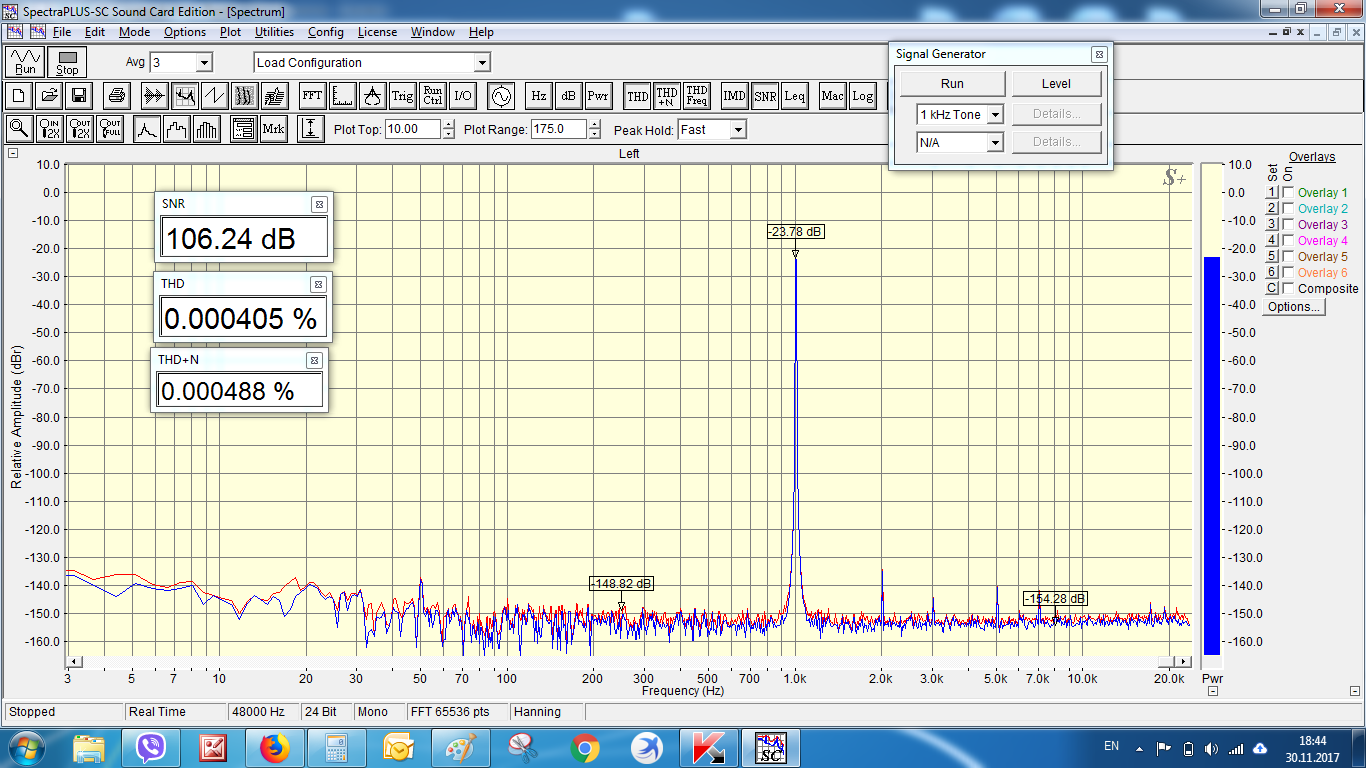The image size is (1366, 768).
Task: Open the Avg count dropdown
Action: (204, 62)
